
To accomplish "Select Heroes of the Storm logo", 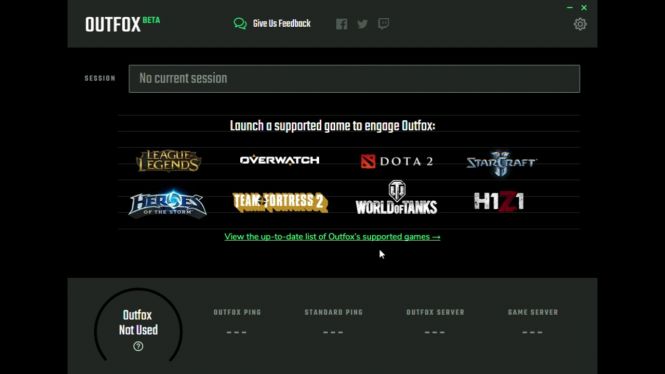I will pyautogui.click(x=168, y=204).
